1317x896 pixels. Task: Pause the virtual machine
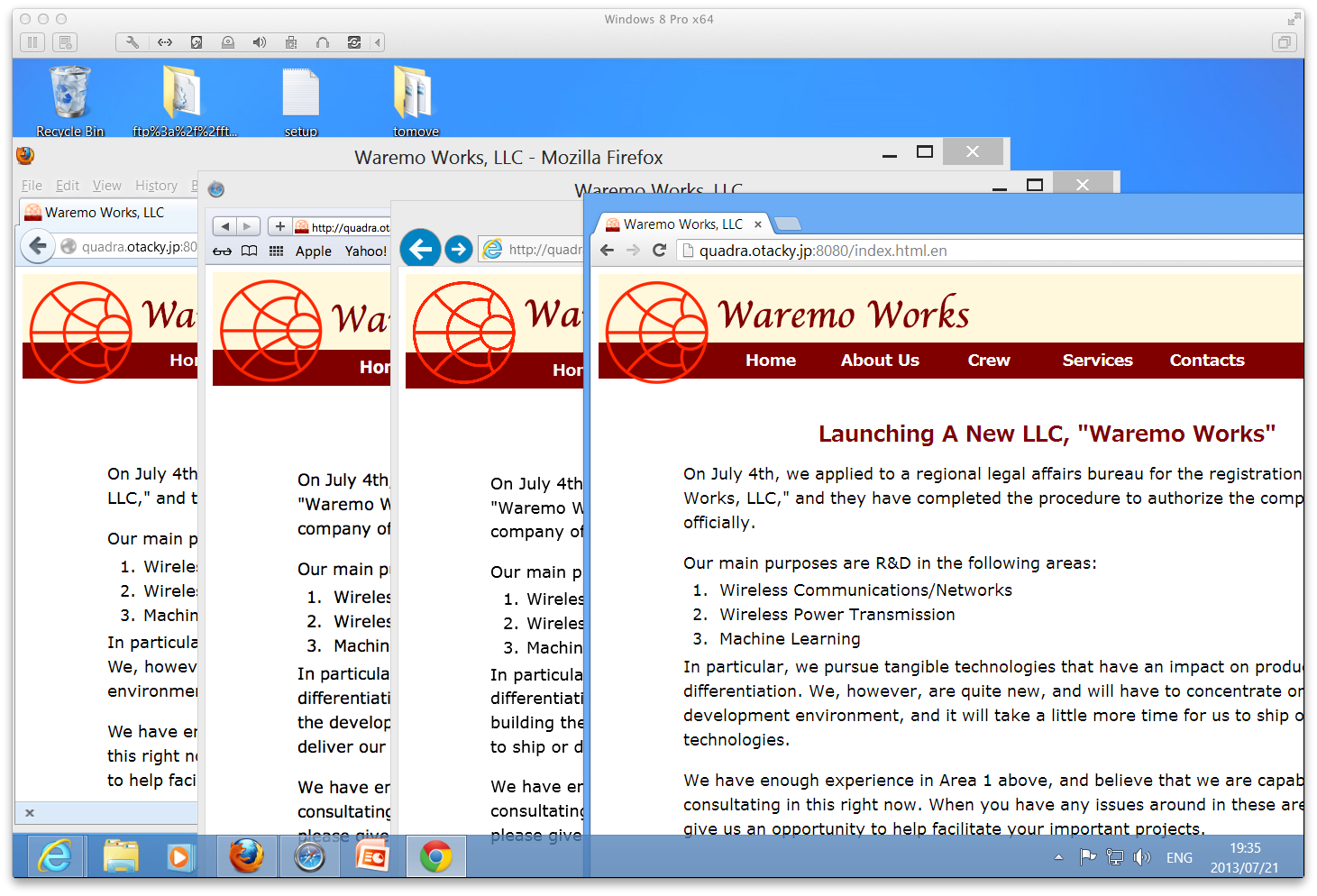[32, 42]
